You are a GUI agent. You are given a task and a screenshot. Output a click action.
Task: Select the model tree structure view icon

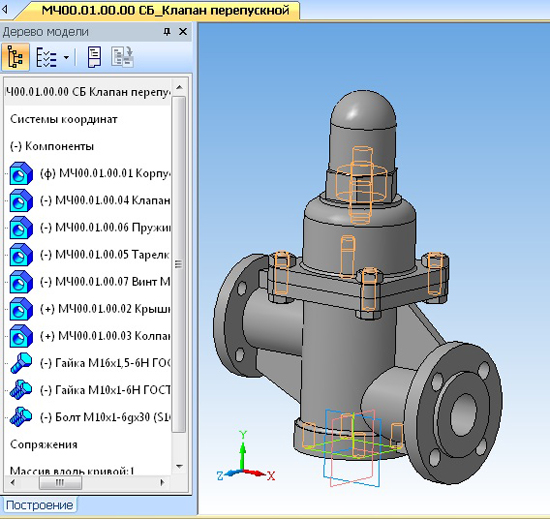click(x=15, y=57)
